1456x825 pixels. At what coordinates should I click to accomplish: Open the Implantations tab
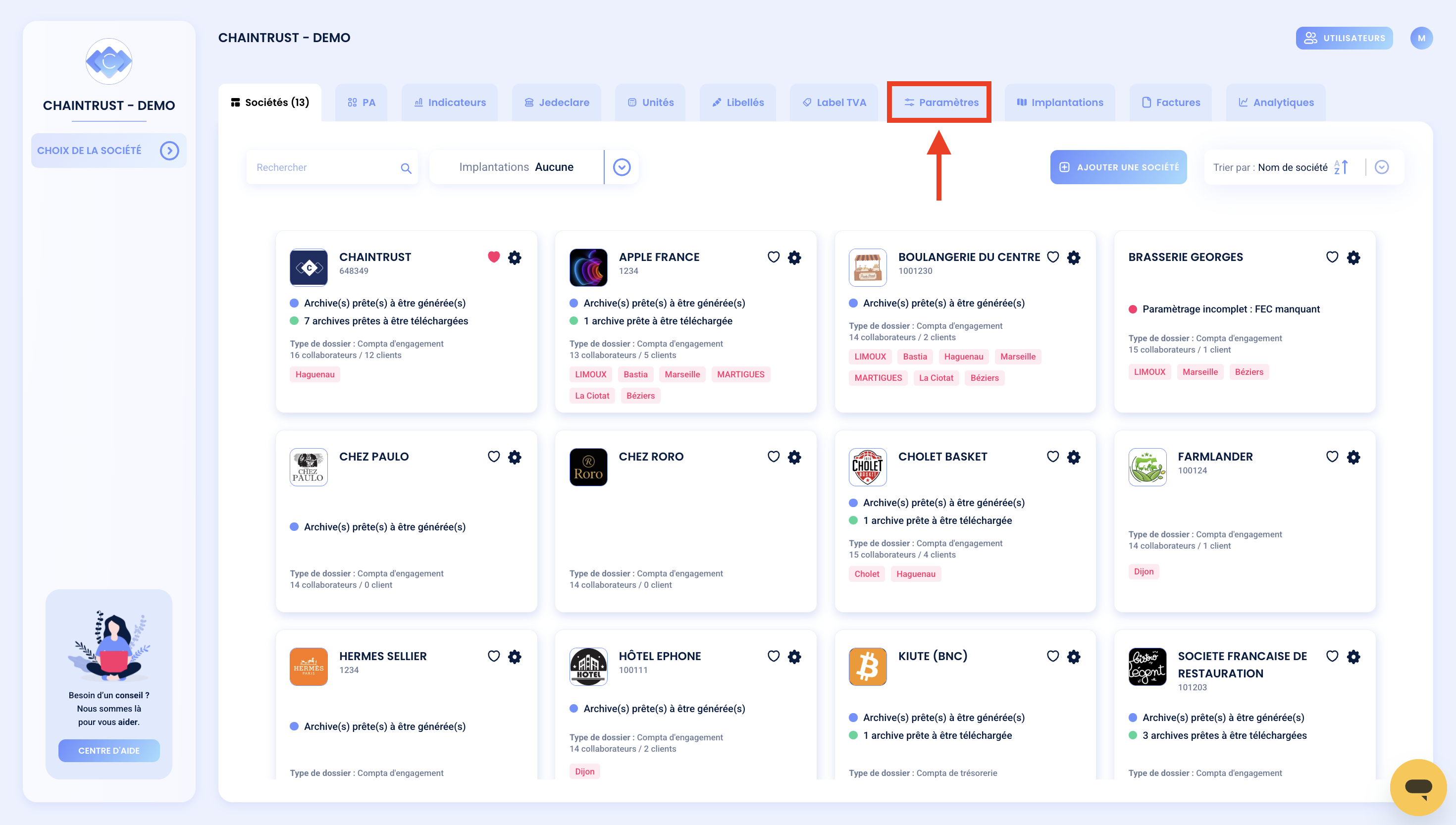[1060, 103]
